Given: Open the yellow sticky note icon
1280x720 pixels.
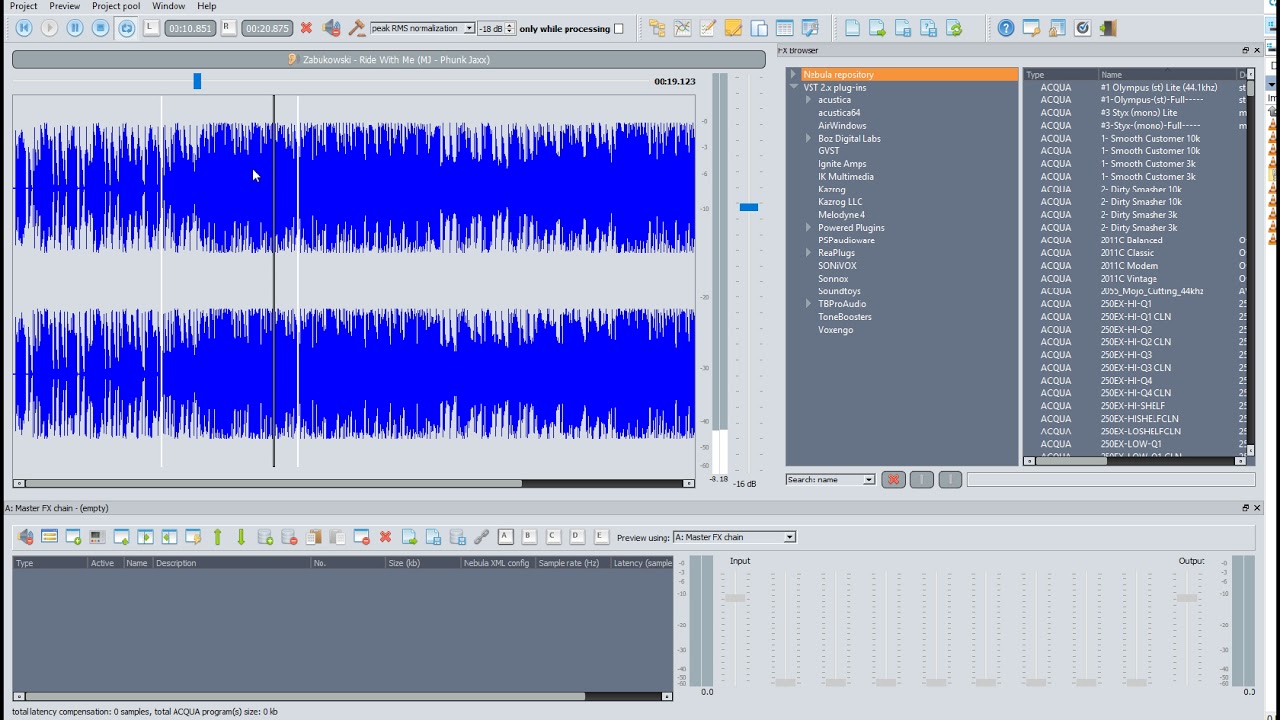Looking at the screenshot, I should (x=733, y=28).
